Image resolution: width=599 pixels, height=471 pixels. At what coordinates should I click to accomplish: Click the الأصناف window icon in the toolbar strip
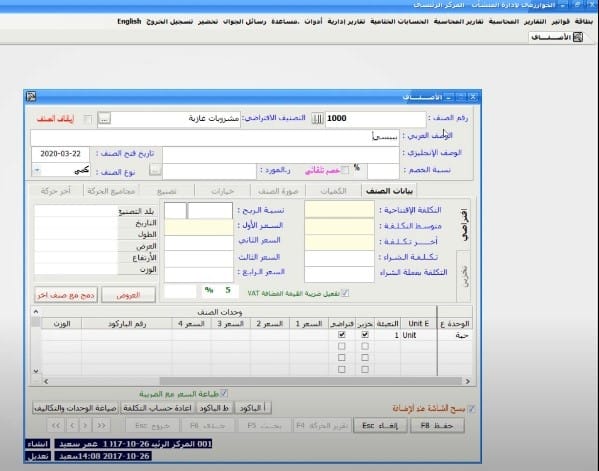pyautogui.click(x=578, y=37)
